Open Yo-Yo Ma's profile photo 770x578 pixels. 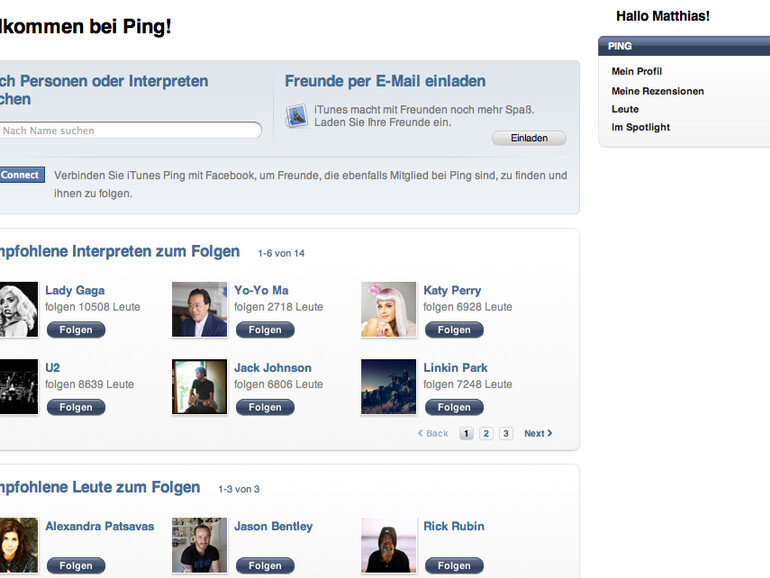point(200,309)
